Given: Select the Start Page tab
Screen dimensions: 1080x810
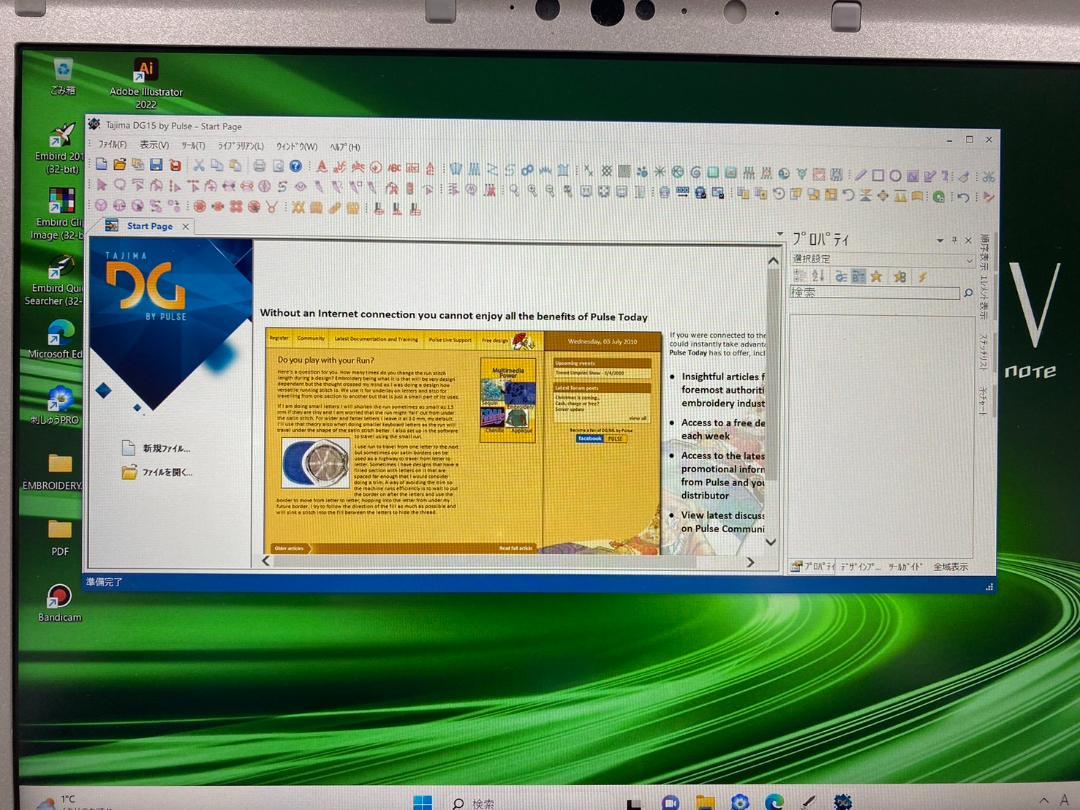Looking at the screenshot, I should tap(149, 226).
